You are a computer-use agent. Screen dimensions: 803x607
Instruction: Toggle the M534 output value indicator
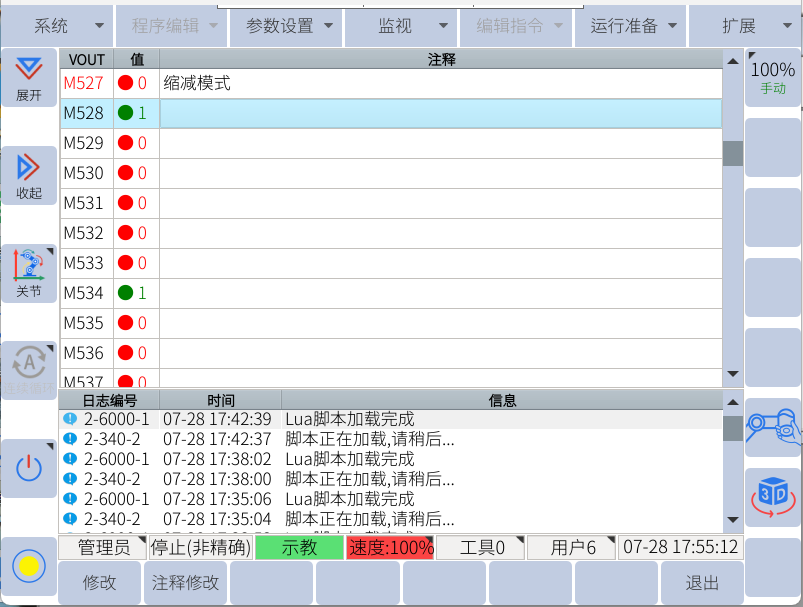126,293
